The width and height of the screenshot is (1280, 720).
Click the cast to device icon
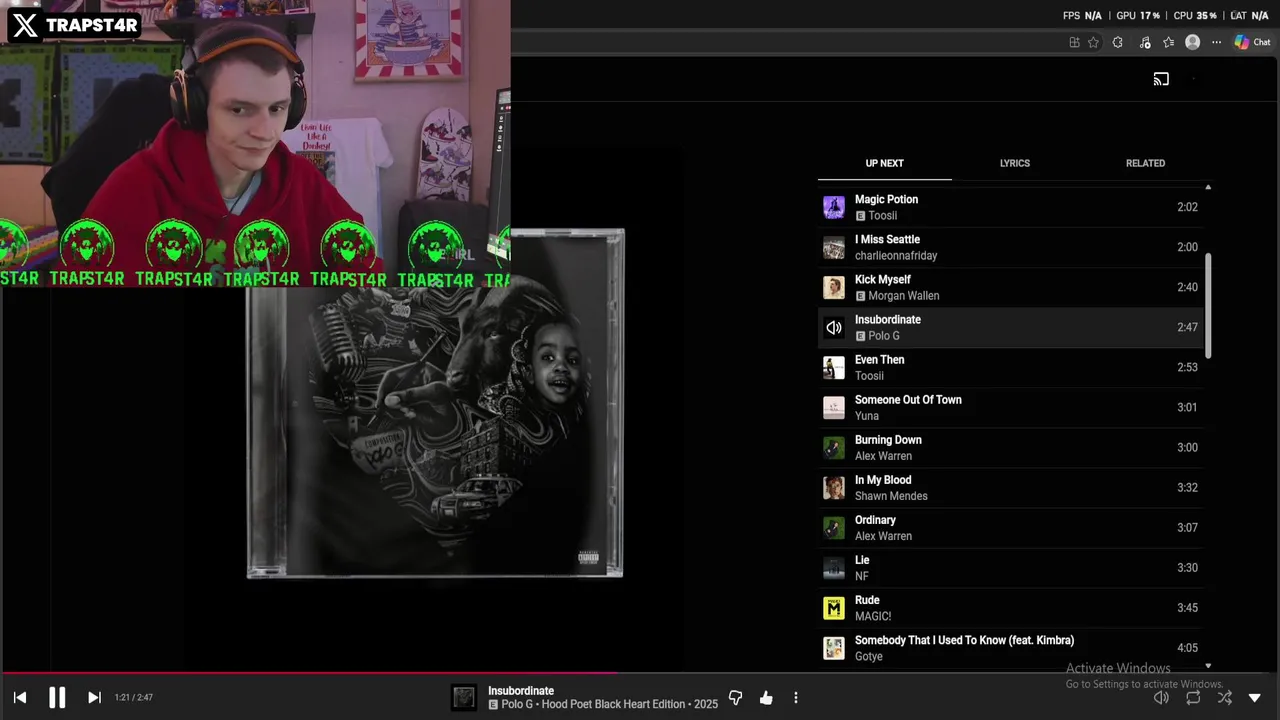pyautogui.click(x=1161, y=79)
